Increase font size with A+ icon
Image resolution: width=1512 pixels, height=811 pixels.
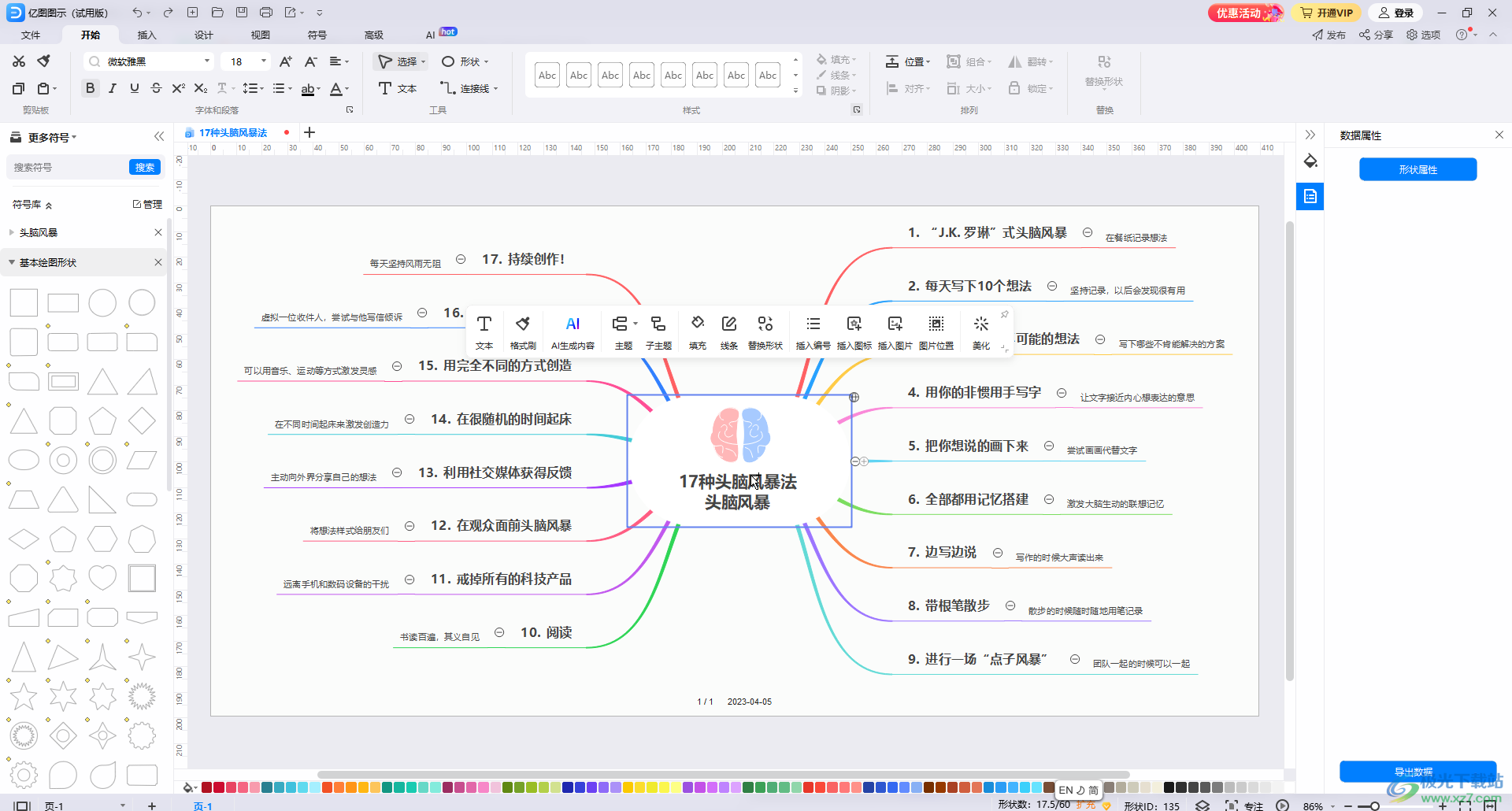point(286,61)
